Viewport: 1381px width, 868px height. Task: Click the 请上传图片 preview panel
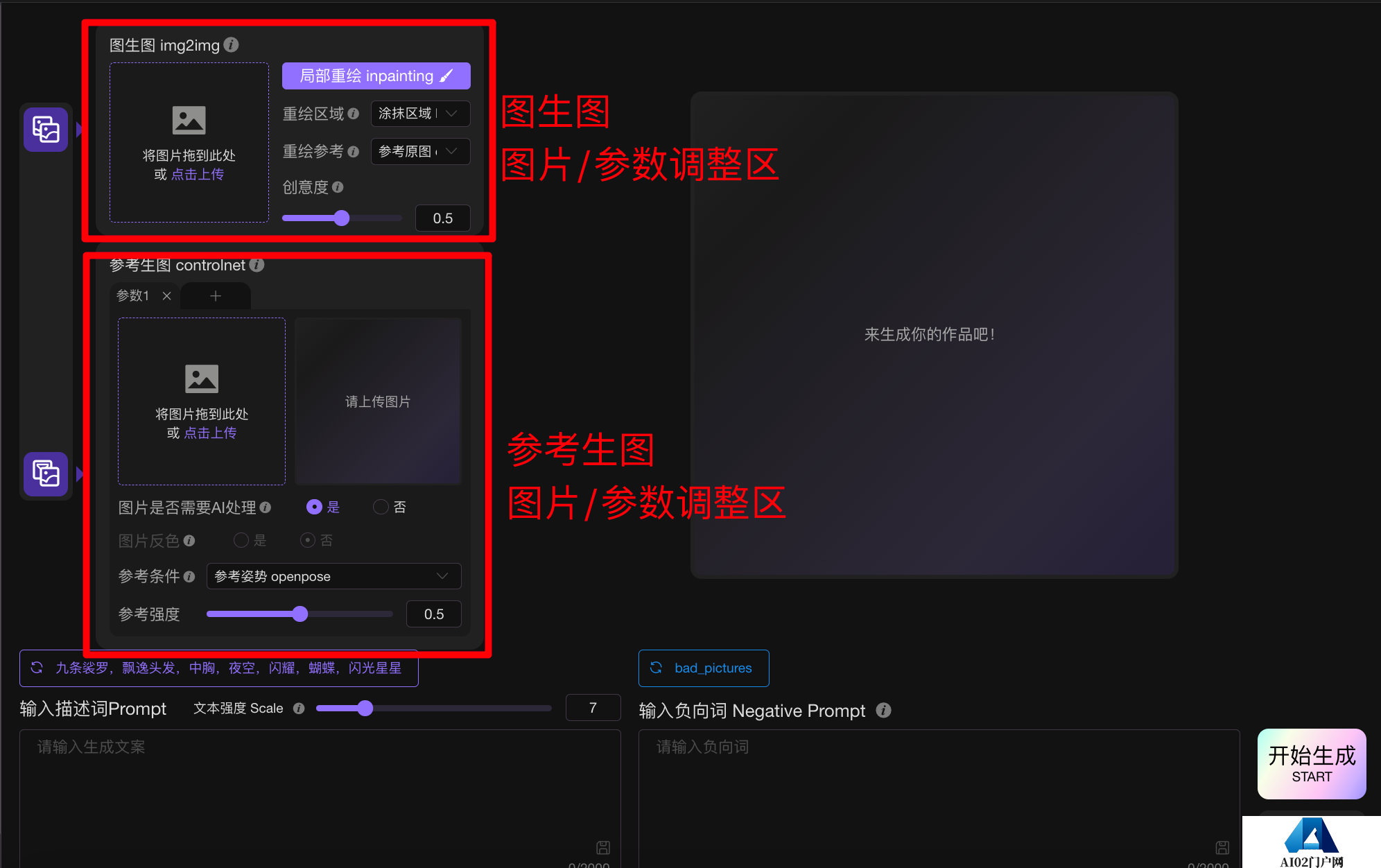[x=378, y=401]
